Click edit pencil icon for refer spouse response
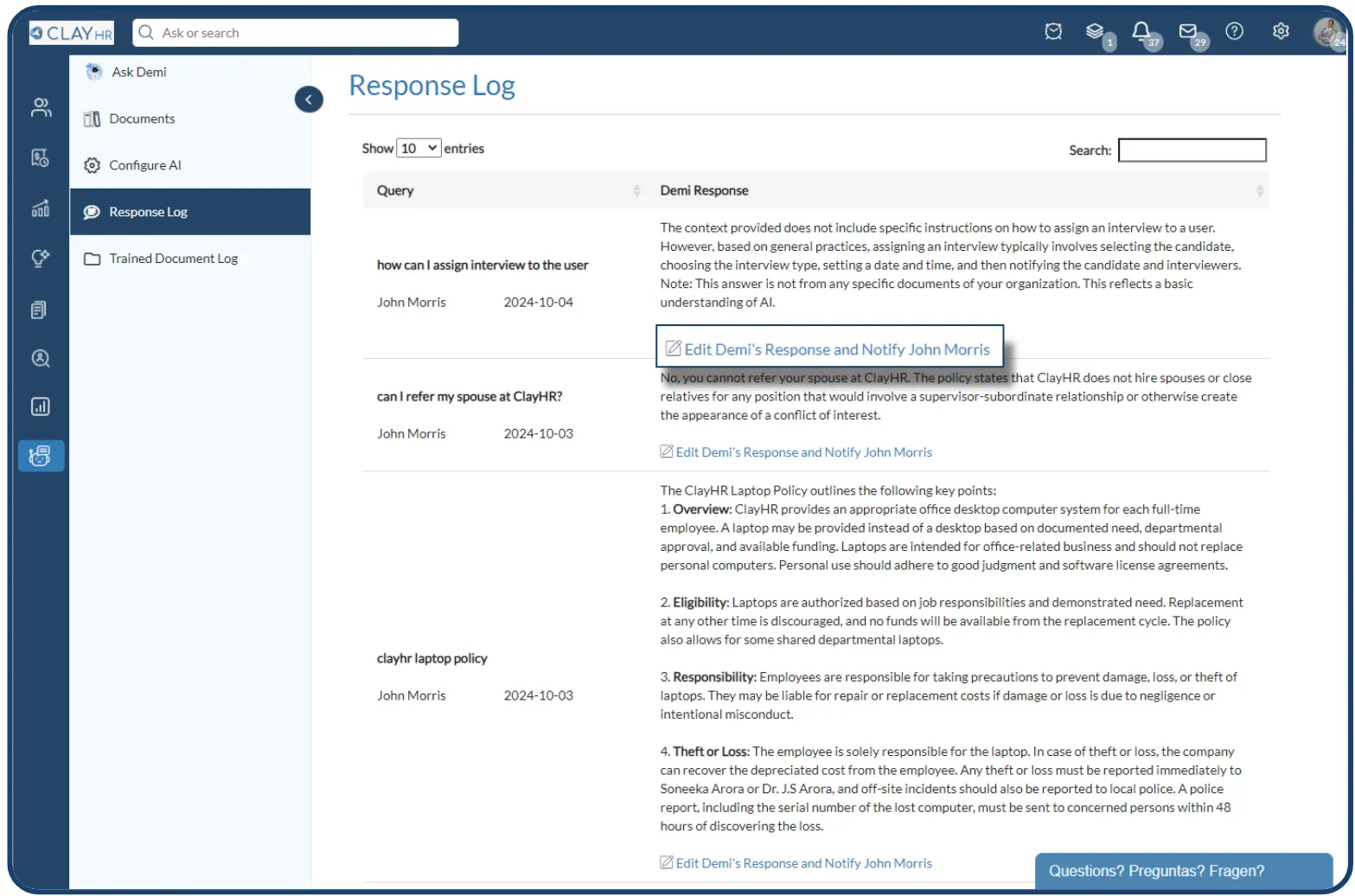The width and height of the screenshot is (1355, 896). coord(667,451)
